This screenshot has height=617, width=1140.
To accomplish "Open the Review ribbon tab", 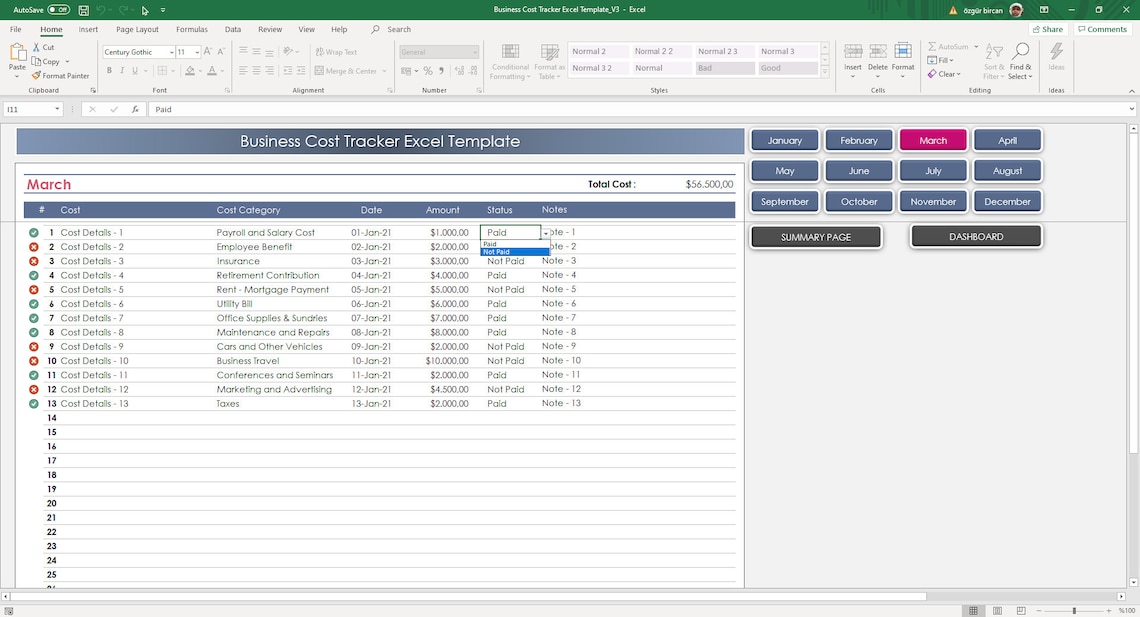I will pyautogui.click(x=269, y=29).
